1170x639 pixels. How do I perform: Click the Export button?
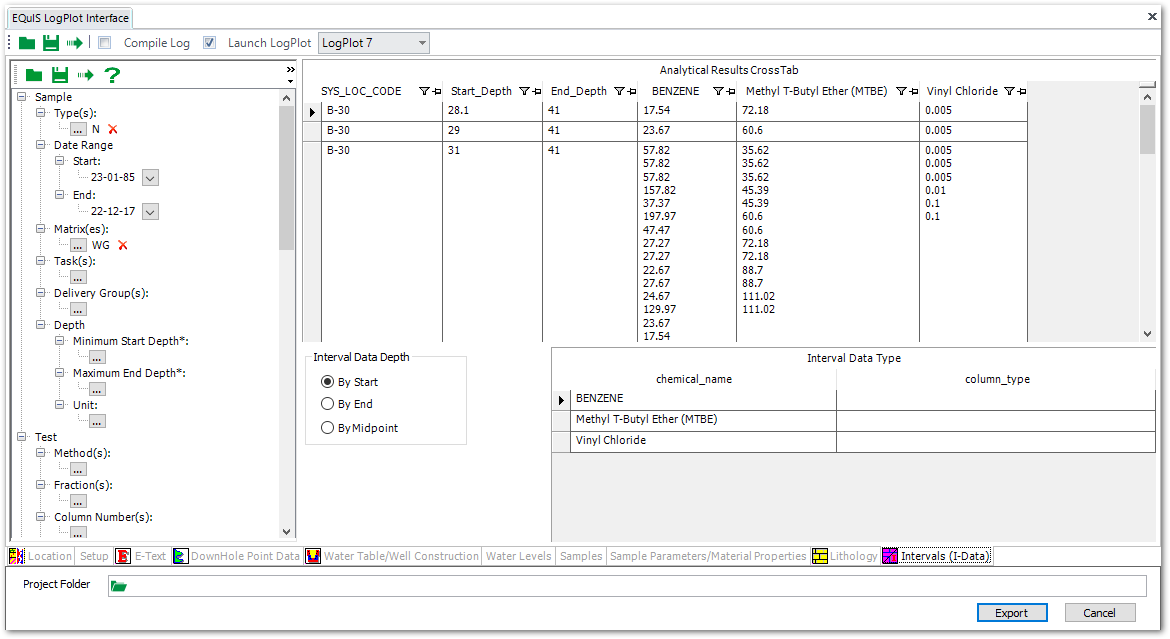[1012, 612]
